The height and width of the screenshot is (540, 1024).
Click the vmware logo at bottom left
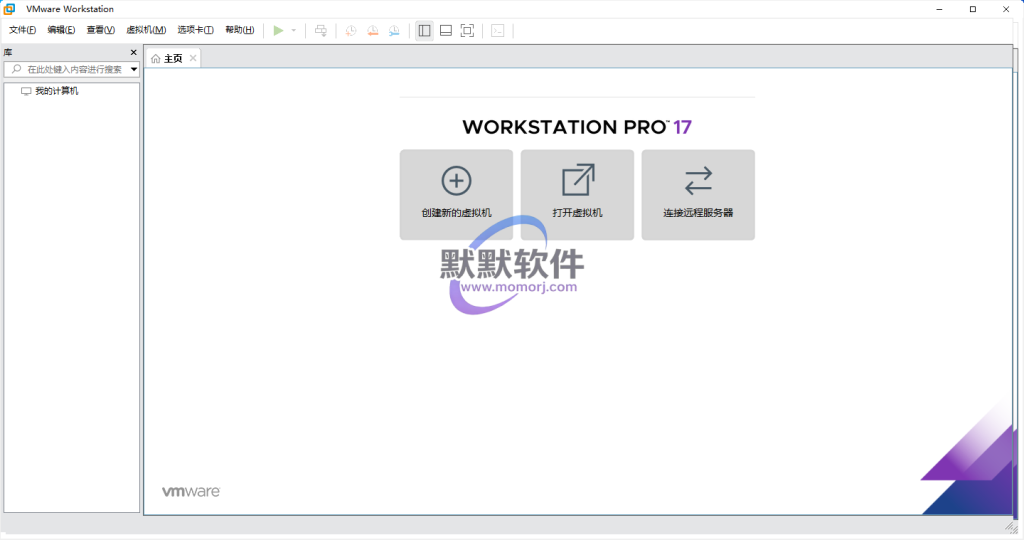pos(191,491)
